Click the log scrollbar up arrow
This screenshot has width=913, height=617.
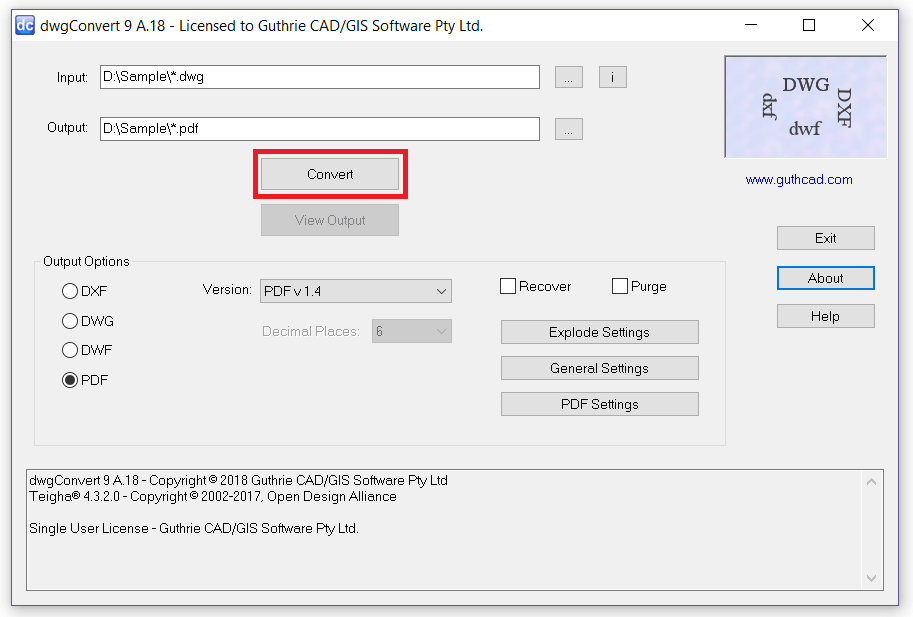871,481
